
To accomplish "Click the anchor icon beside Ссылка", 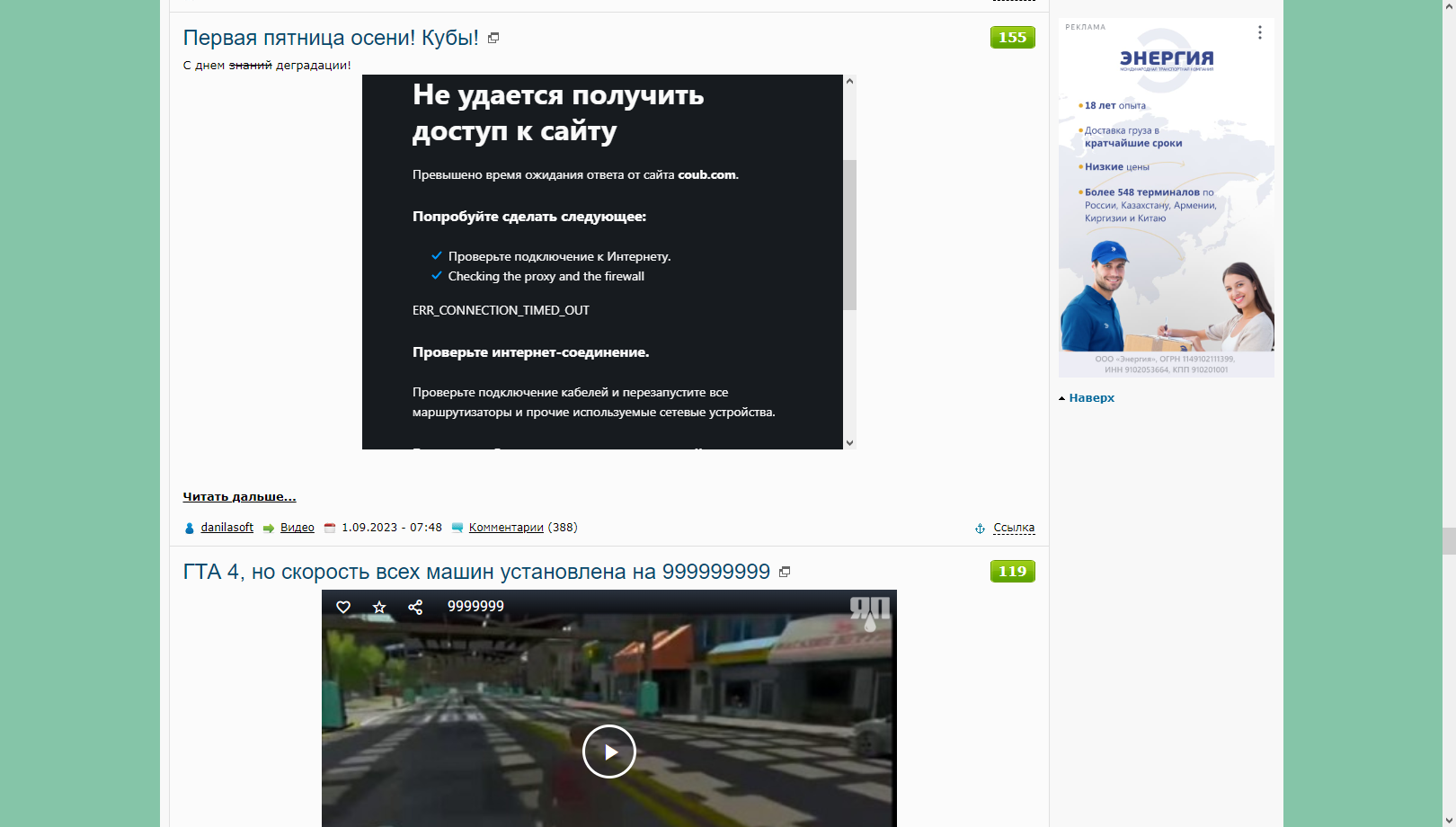I will 981,529.
